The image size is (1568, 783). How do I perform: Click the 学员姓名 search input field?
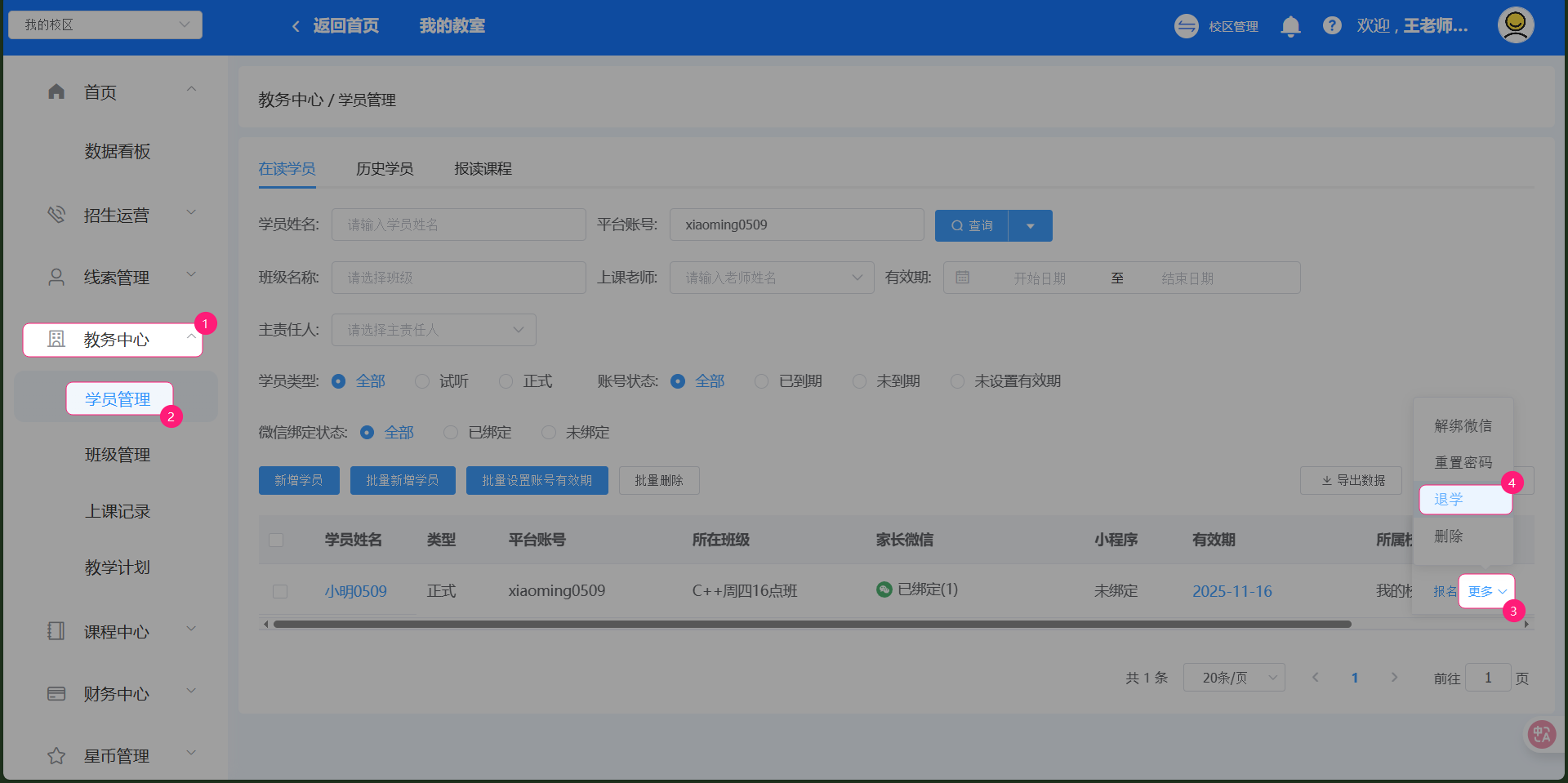click(x=458, y=225)
